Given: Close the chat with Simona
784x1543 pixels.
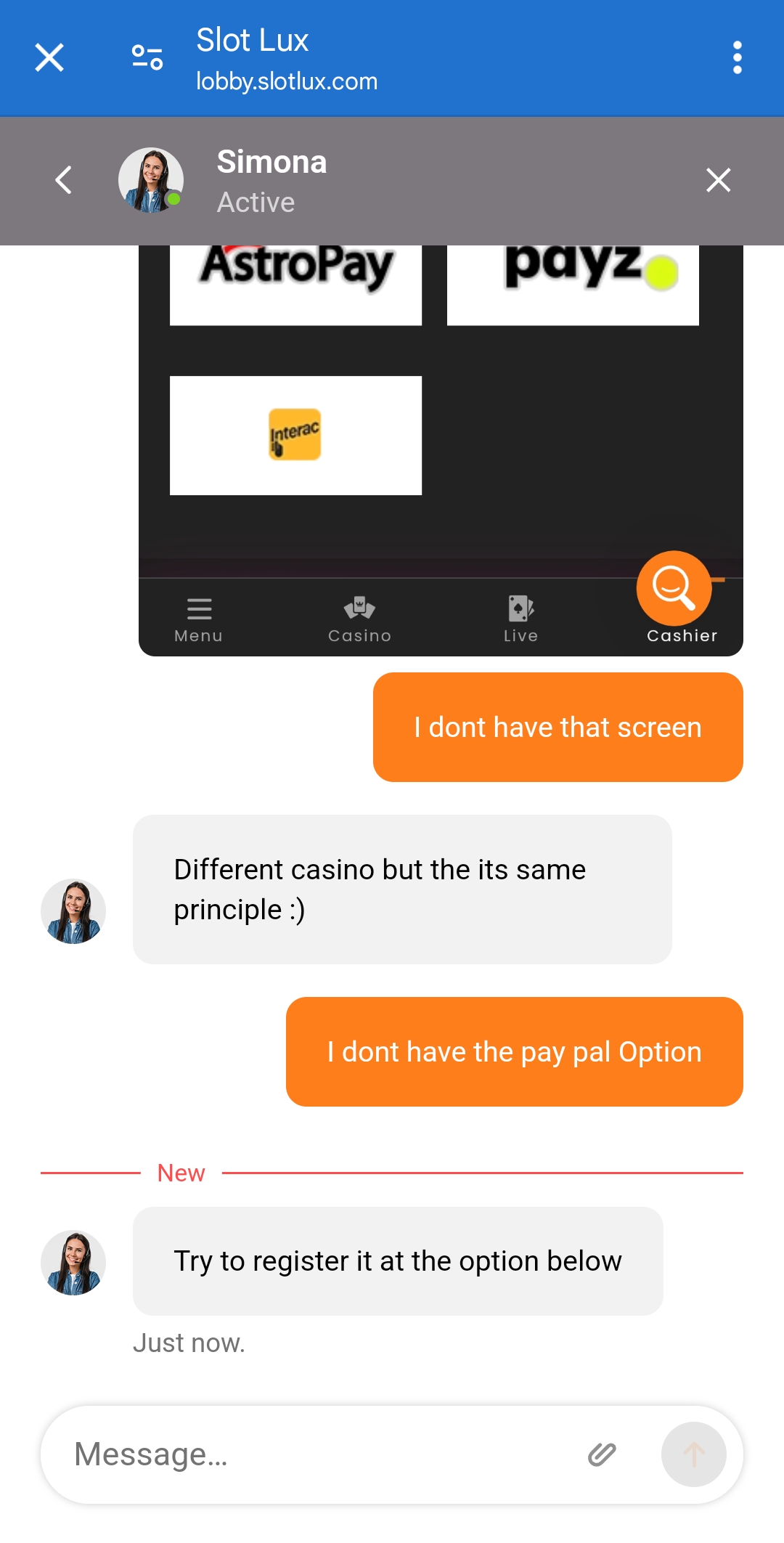Looking at the screenshot, I should click(x=718, y=180).
